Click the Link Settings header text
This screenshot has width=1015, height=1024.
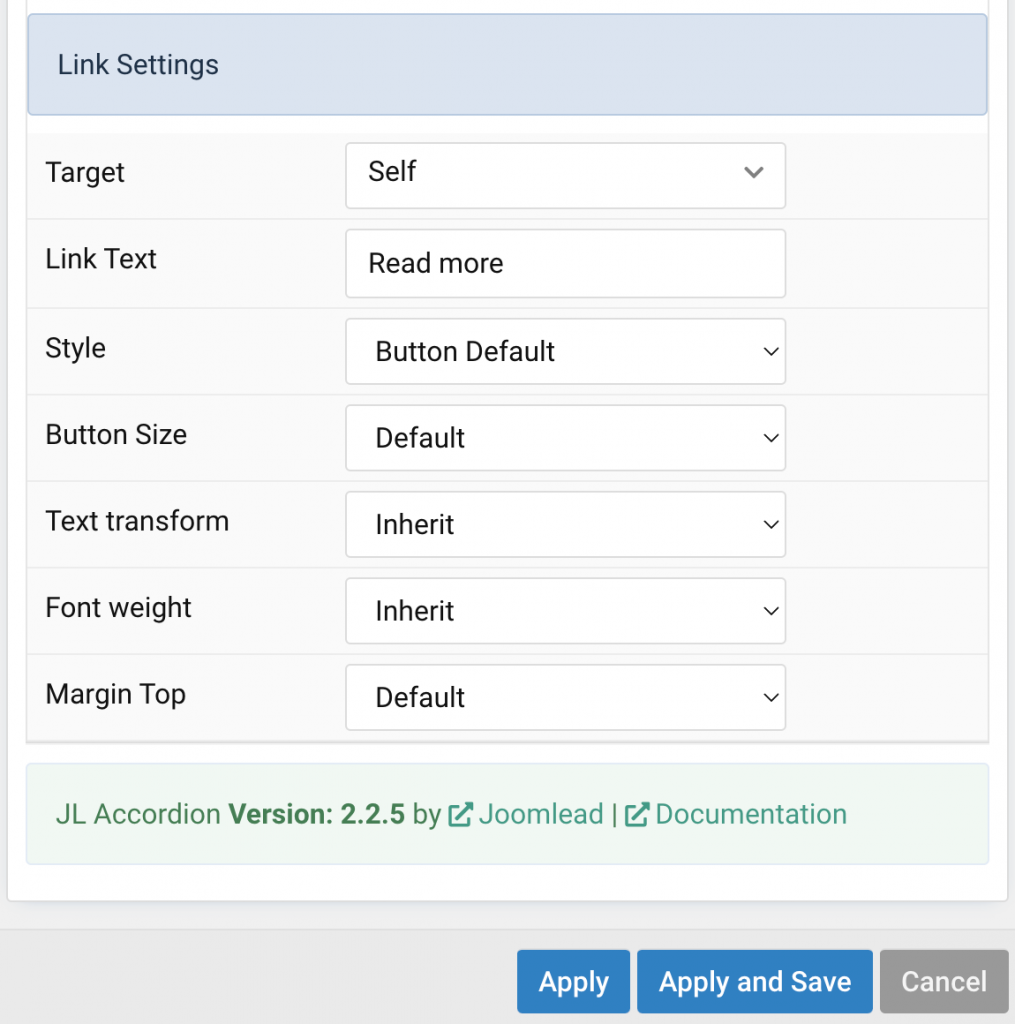pyautogui.click(x=138, y=64)
